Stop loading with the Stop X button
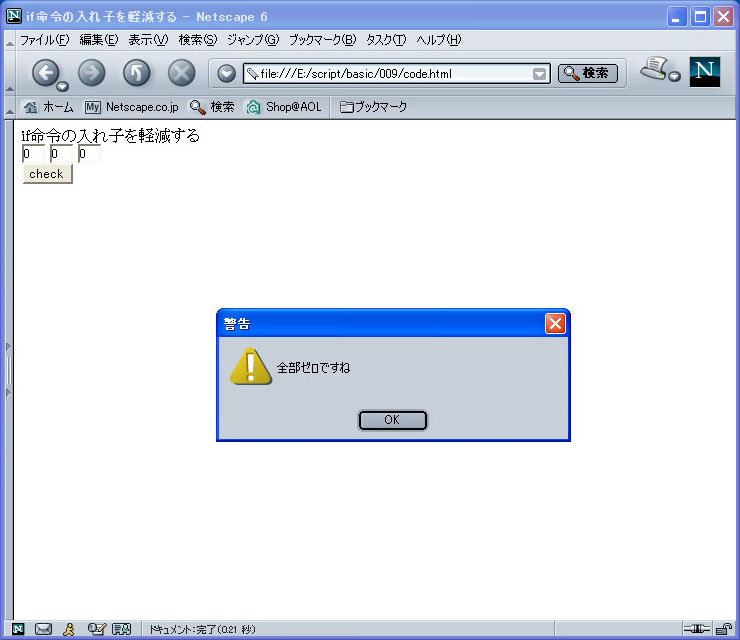 182,73
